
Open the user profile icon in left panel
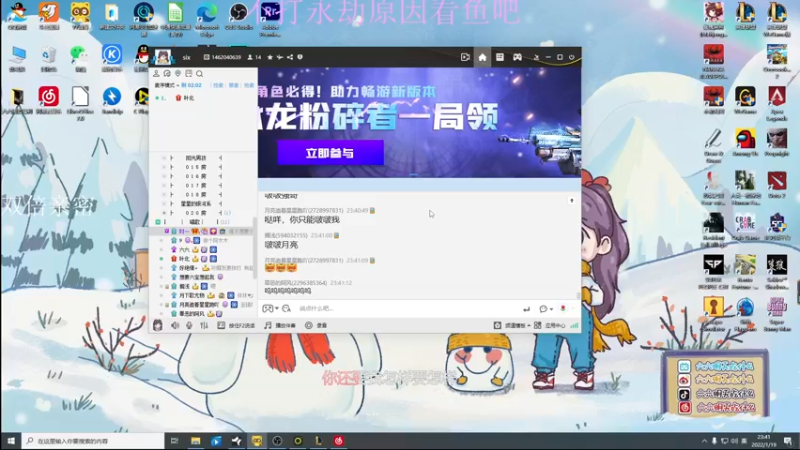point(157,74)
